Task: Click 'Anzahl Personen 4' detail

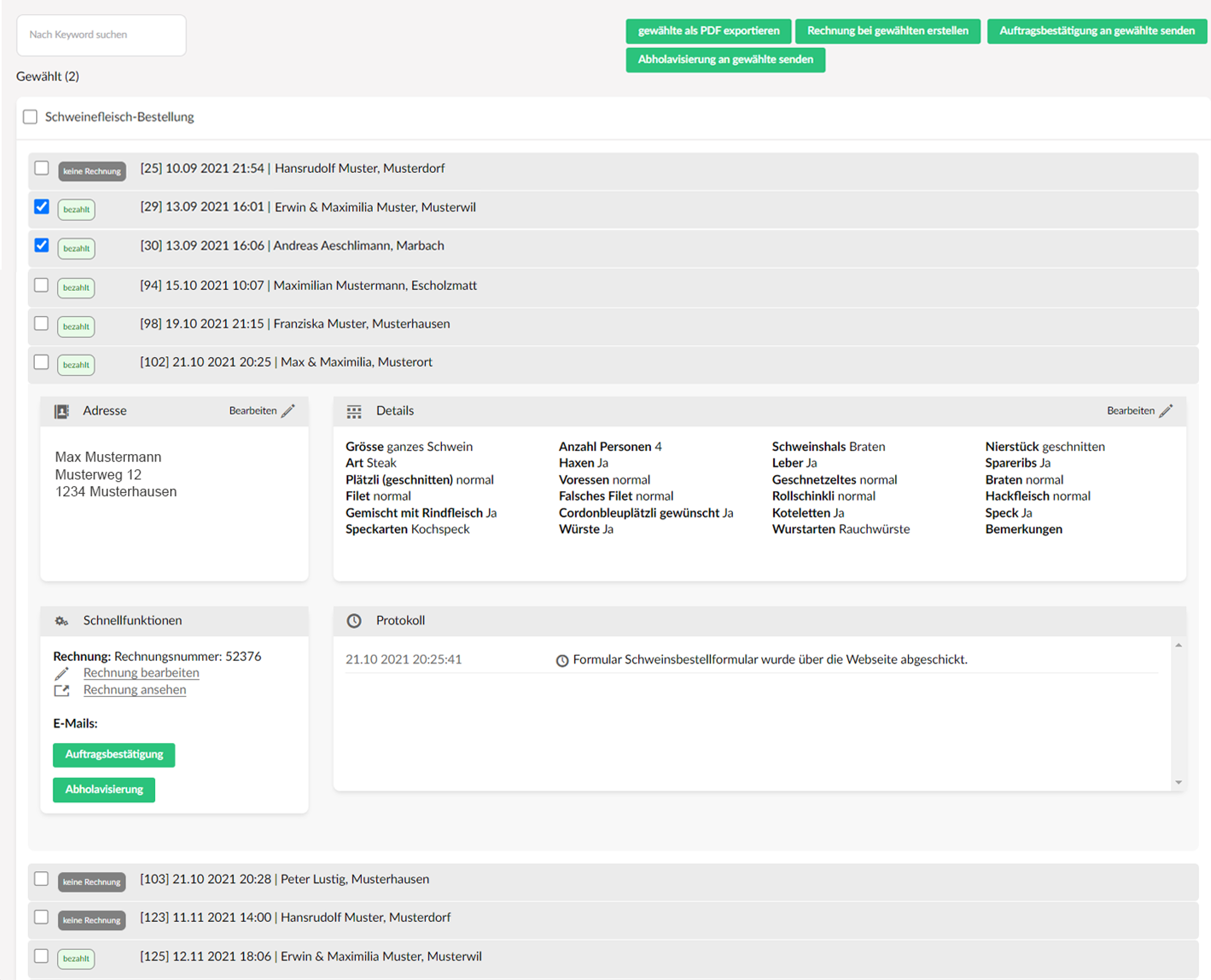Action: click(611, 447)
